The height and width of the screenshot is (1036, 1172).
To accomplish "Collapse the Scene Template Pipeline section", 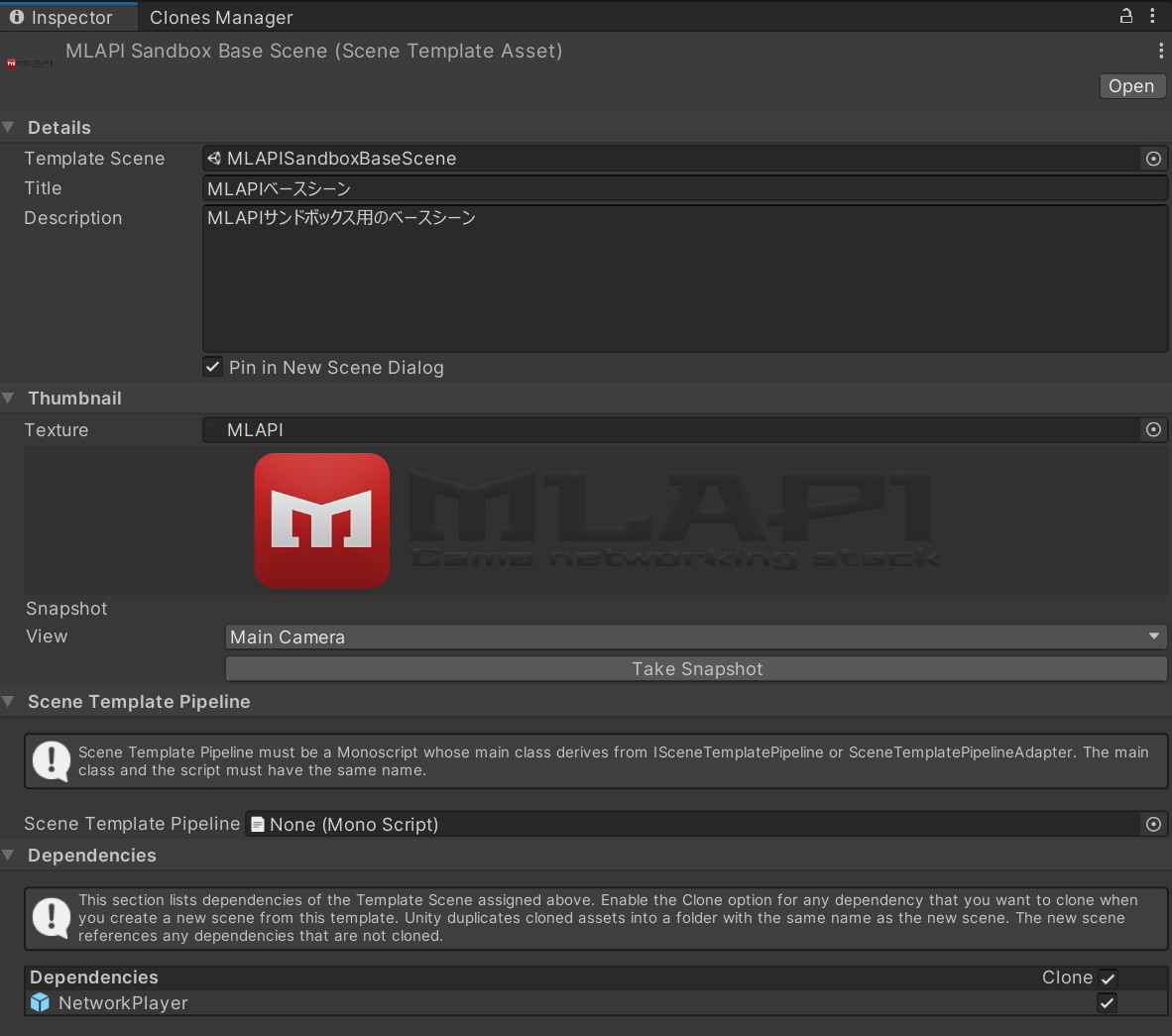I will click(8, 701).
